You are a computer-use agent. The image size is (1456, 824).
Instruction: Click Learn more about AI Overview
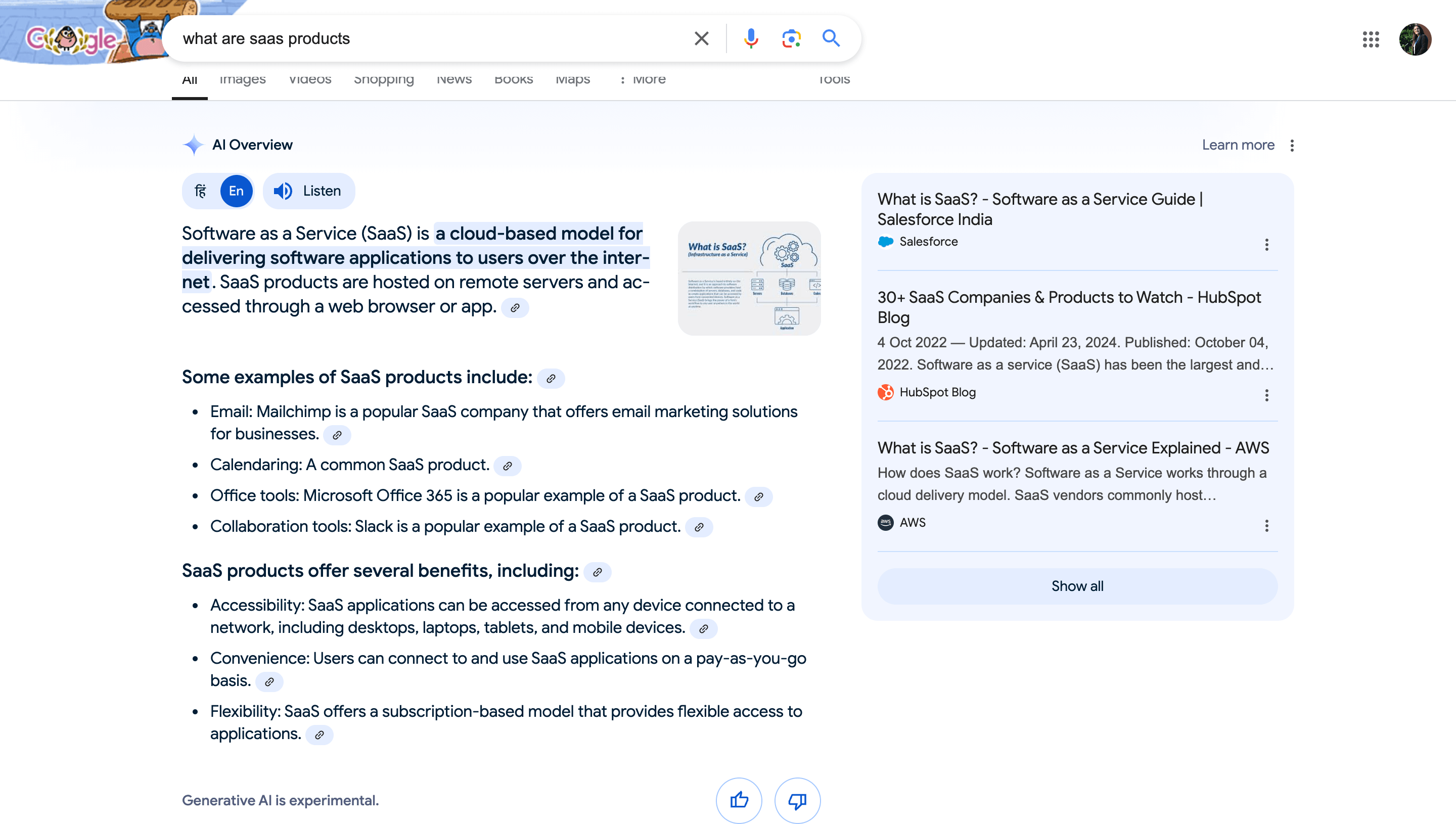[1238, 146]
